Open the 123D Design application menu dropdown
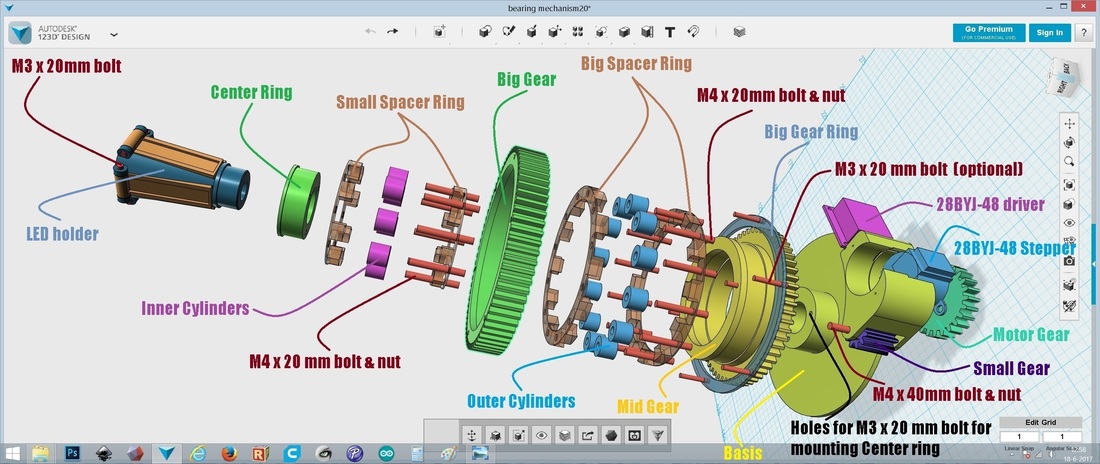 click(114, 34)
